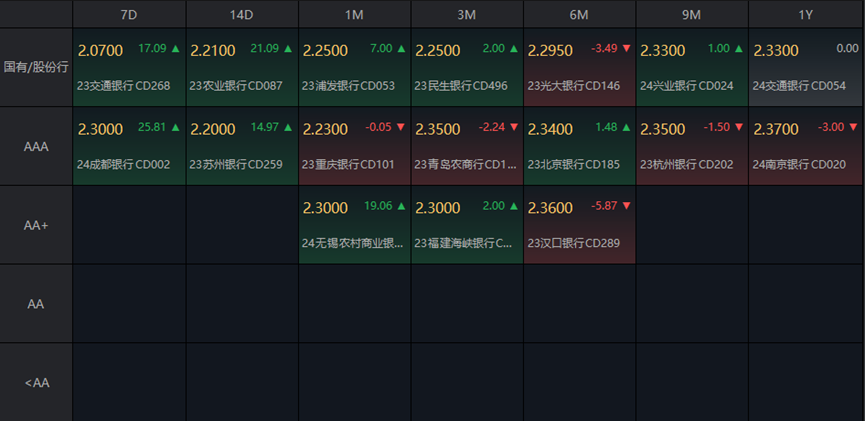Click the red down arrow beside -3.00
Screen dimensions: 865x421
[x=851, y=127]
